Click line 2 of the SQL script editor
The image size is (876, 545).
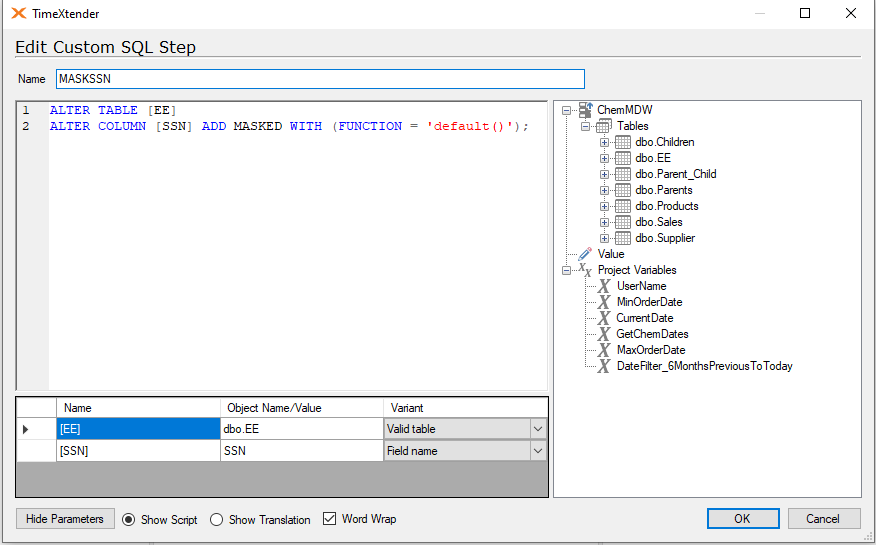(289, 126)
